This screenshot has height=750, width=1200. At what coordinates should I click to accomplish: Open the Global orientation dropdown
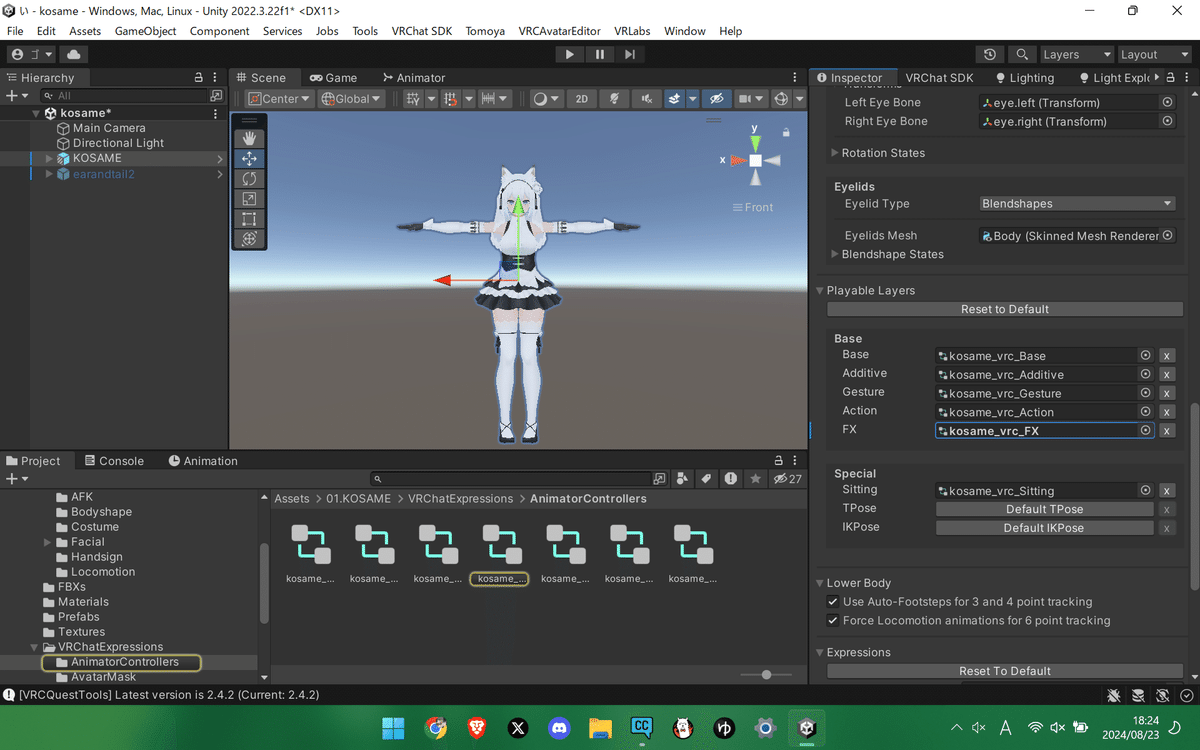[x=351, y=99]
